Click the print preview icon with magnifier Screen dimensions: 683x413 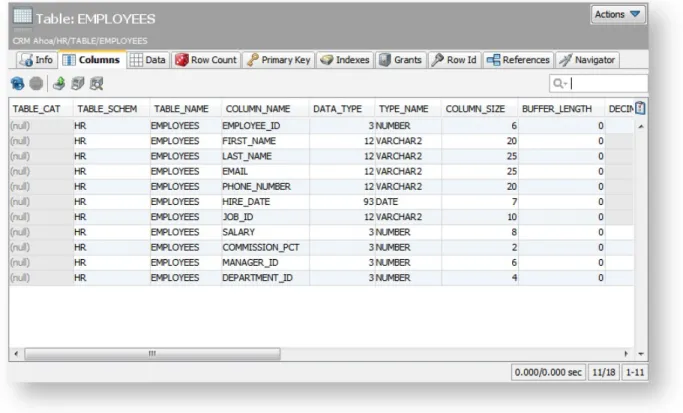pyautogui.click(x=96, y=83)
